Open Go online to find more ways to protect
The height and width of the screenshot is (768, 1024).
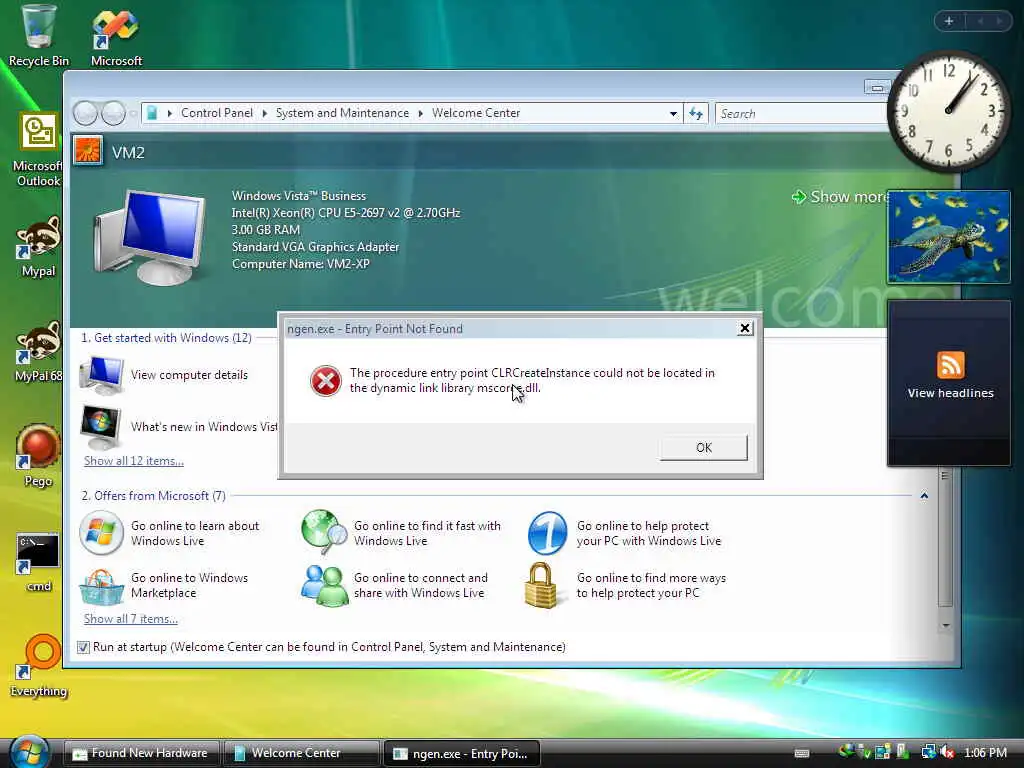click(626, 585)
